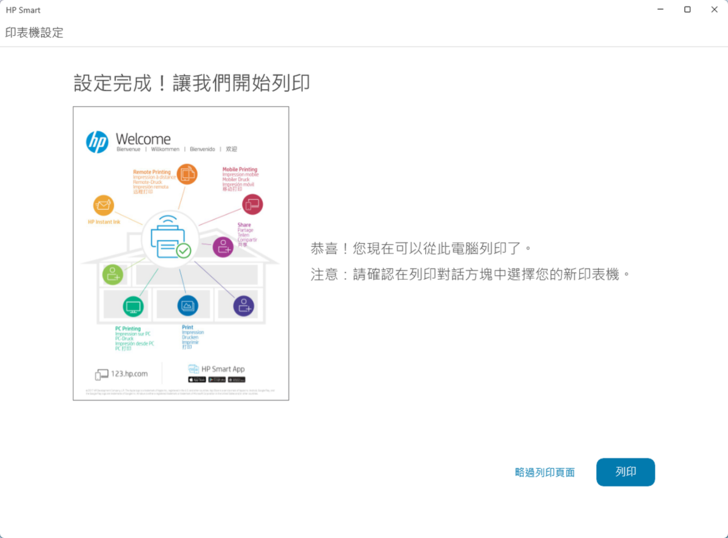Viewport: 728px width, 538px height.
Task: Click the Welcome heading on the preview page
Action: [x=143, y=139]
